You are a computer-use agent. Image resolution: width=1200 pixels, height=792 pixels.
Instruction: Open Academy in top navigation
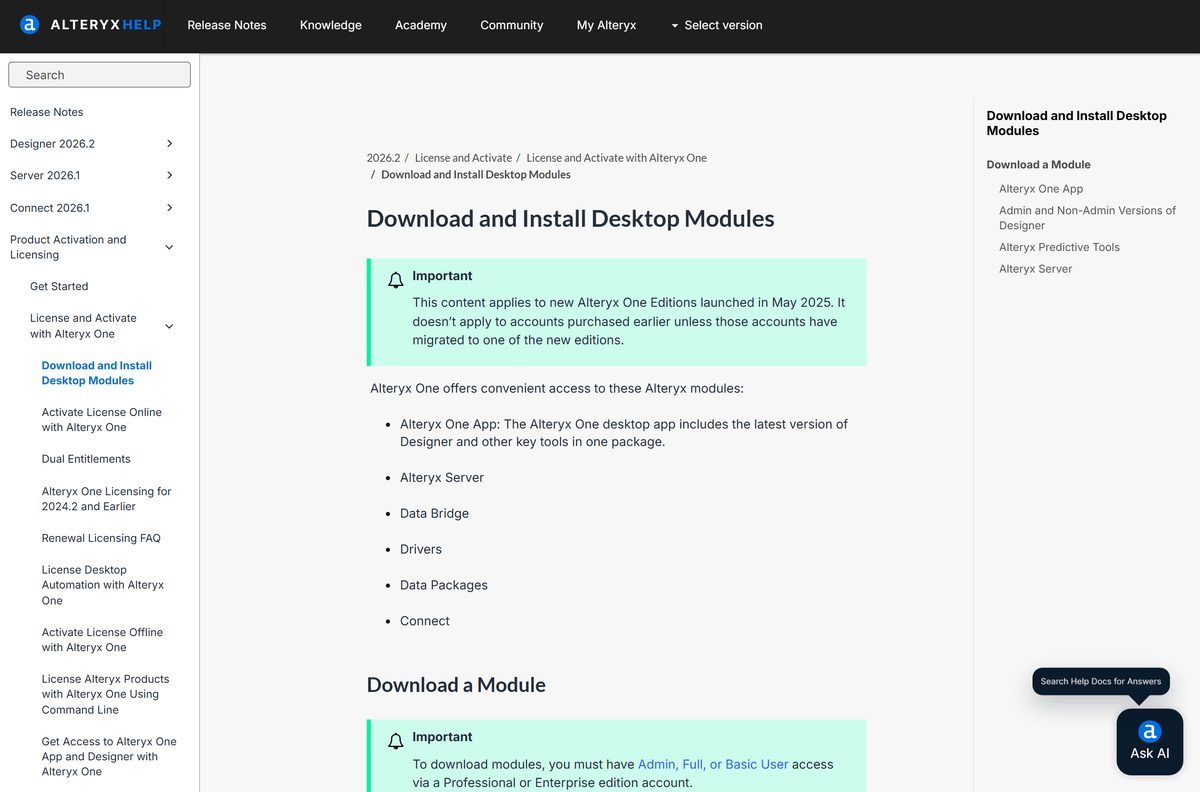421,25
